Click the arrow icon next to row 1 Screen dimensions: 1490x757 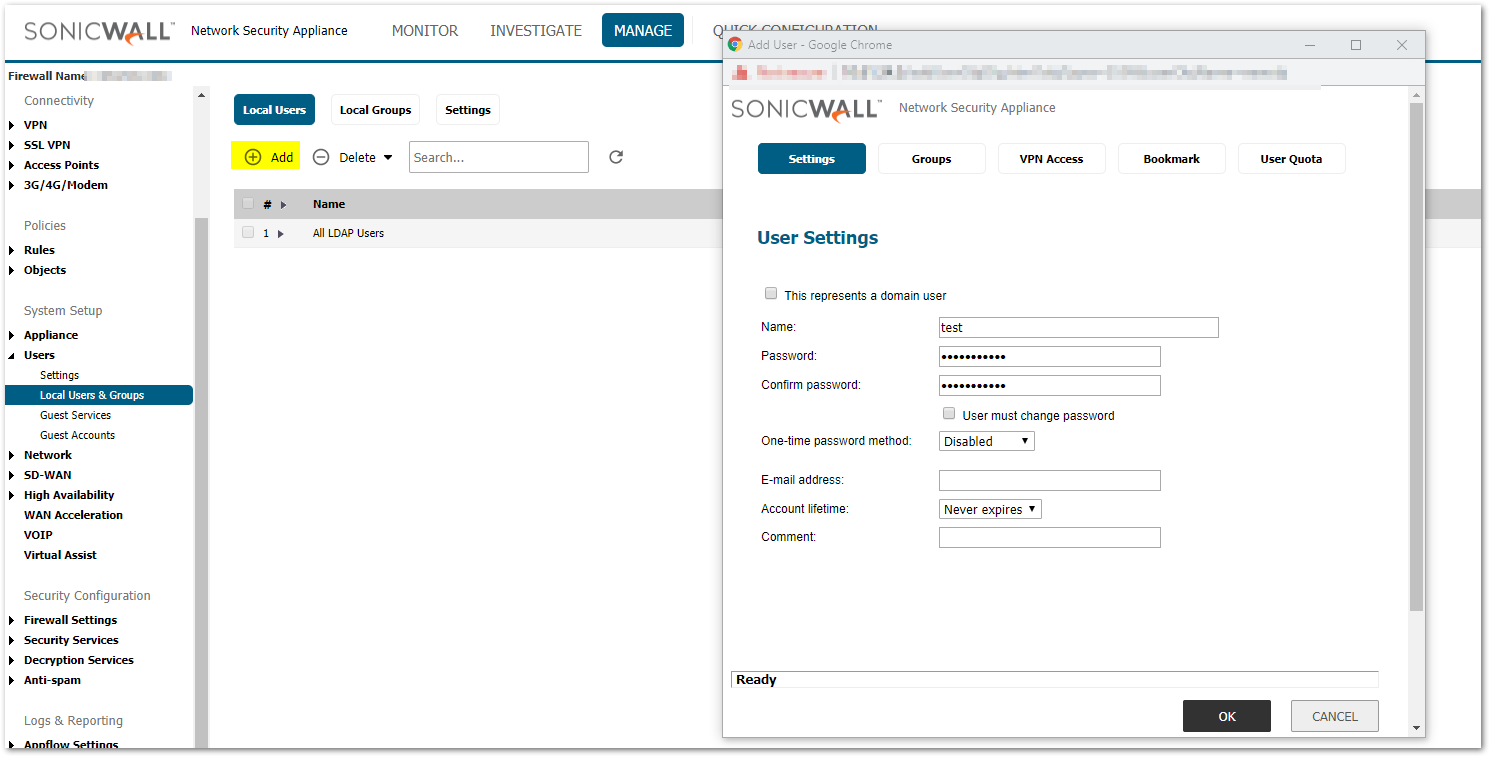281,234
